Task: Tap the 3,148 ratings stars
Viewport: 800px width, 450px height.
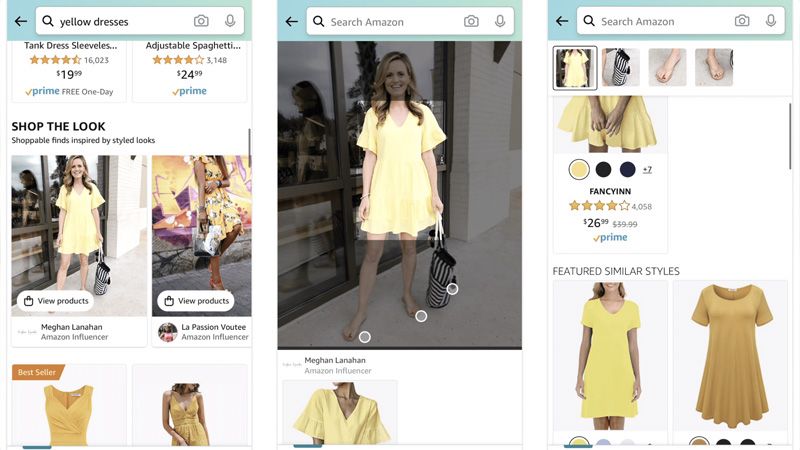Action: (x=178, y=60)
